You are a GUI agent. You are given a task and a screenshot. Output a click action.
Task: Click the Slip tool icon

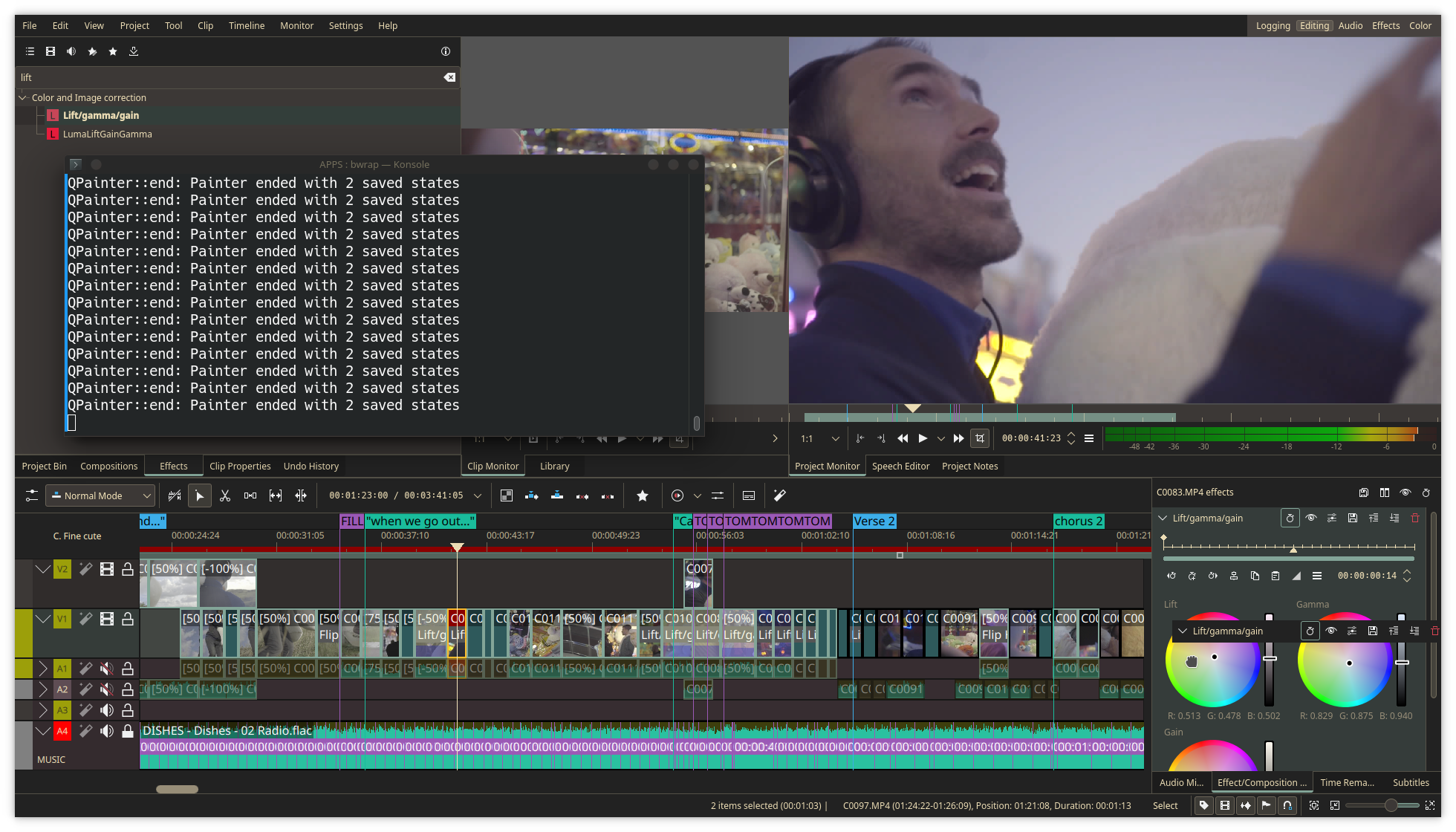276,495
